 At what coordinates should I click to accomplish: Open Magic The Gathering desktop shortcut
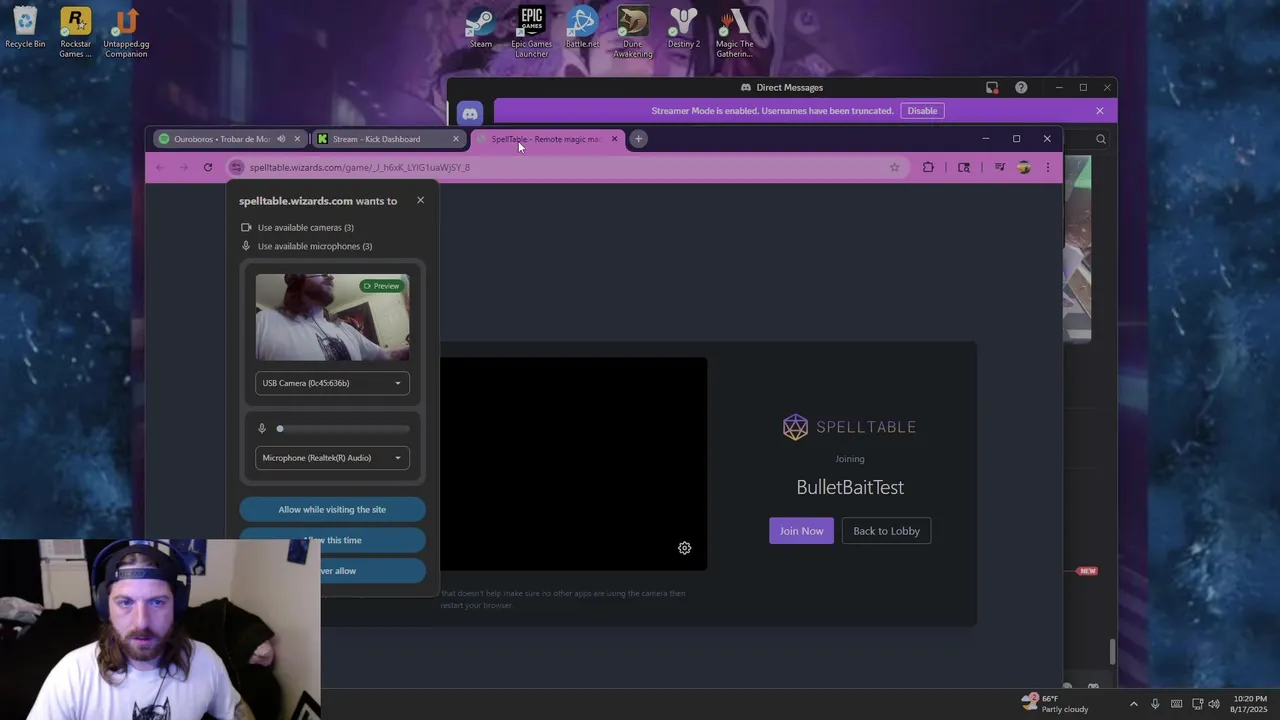[734, 33]
